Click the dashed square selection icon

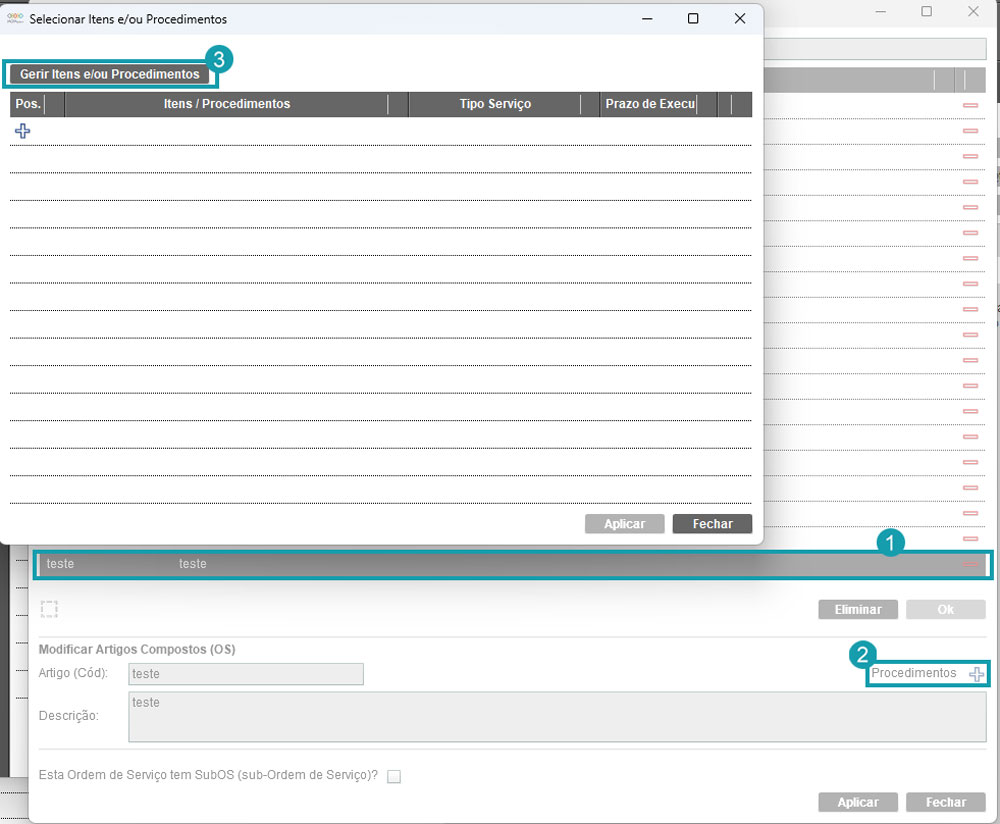[49, 609]
